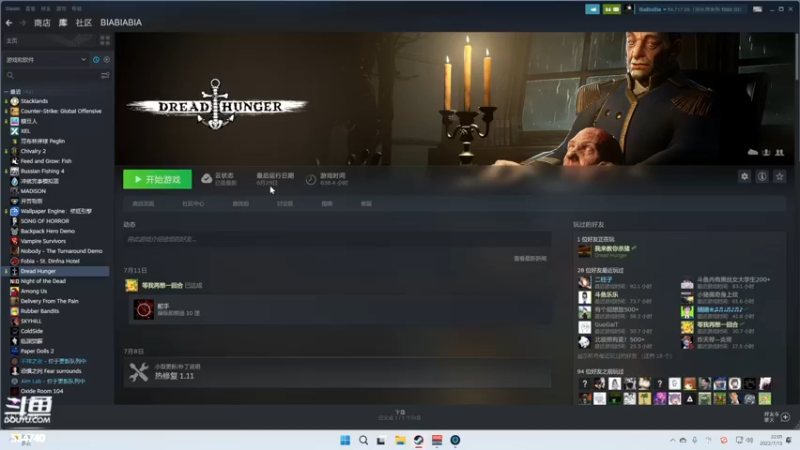Select Chivalry 2 in library list
This screenshot has height=450, width=800.
[33, 151]
